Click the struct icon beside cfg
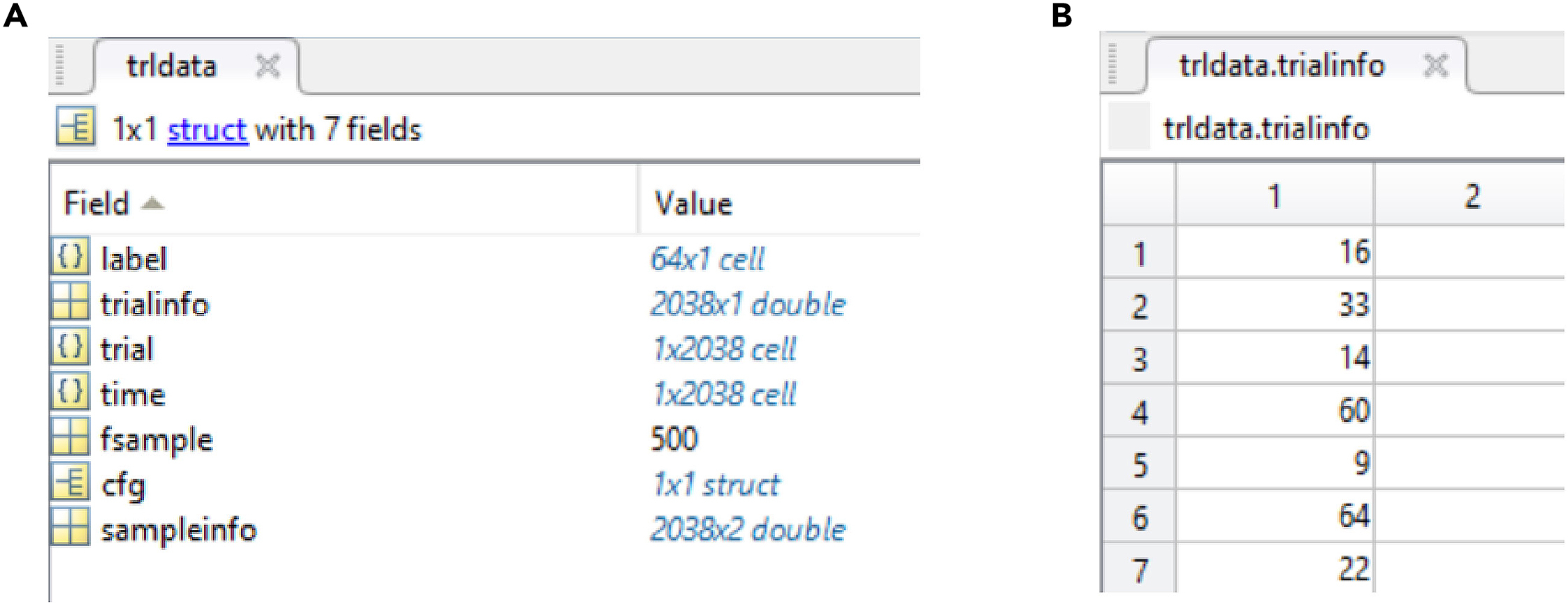 [70, 483]
